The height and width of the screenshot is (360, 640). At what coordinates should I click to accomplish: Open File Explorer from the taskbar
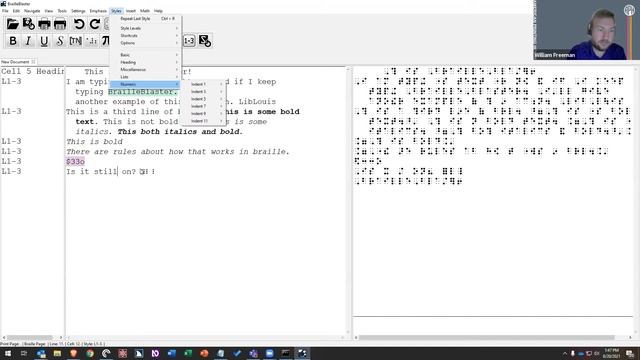pos(57,353)
